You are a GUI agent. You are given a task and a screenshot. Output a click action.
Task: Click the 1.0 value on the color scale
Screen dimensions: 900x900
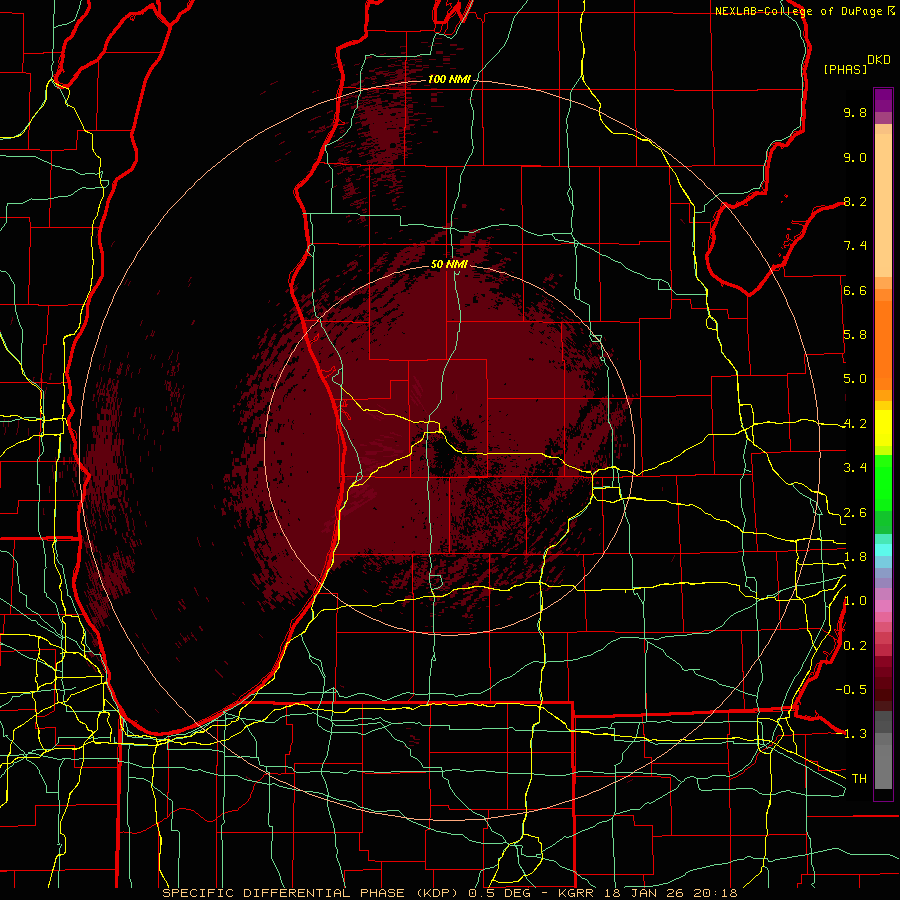(855, 601)
